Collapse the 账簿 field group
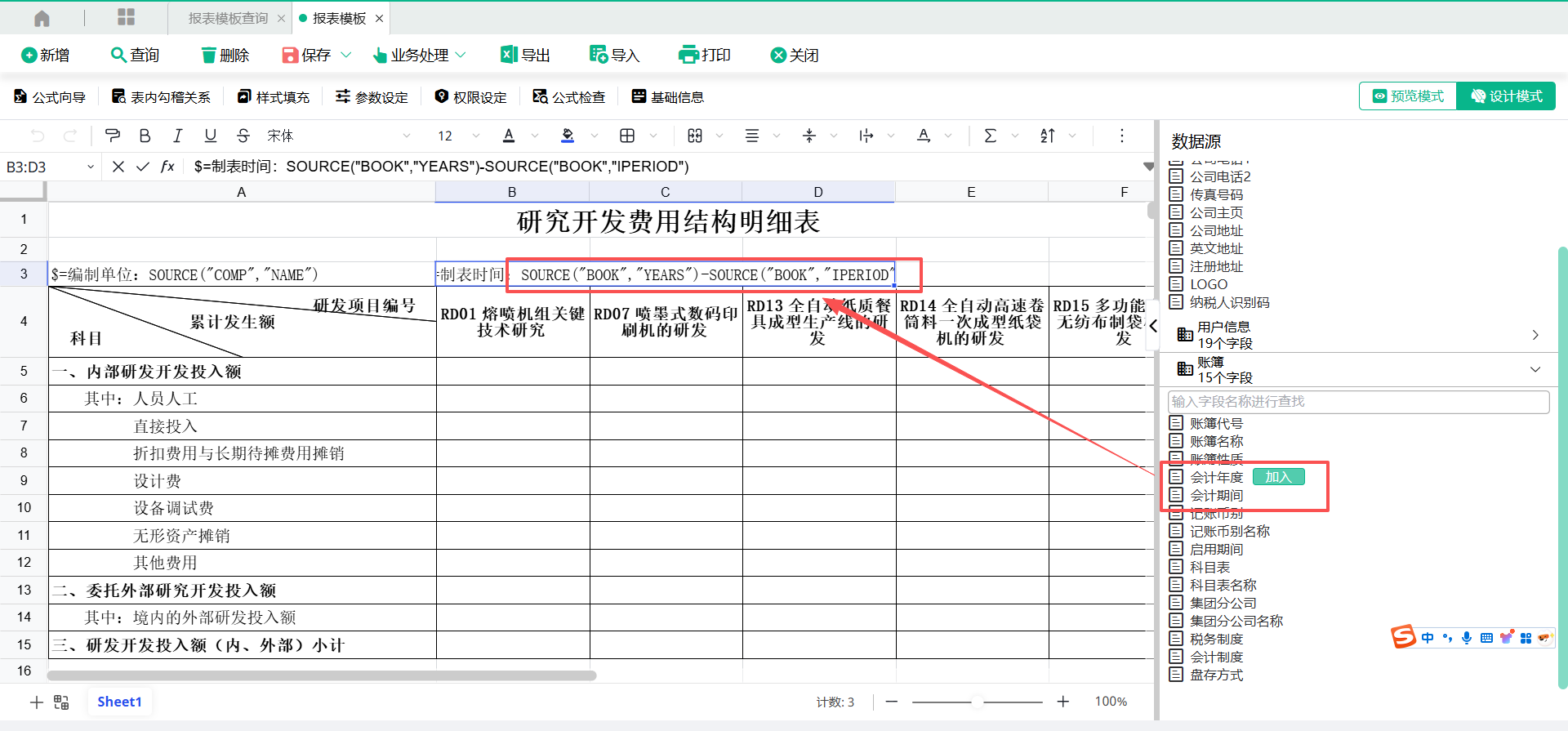The image size is (1568, 731). (1535, 369)
